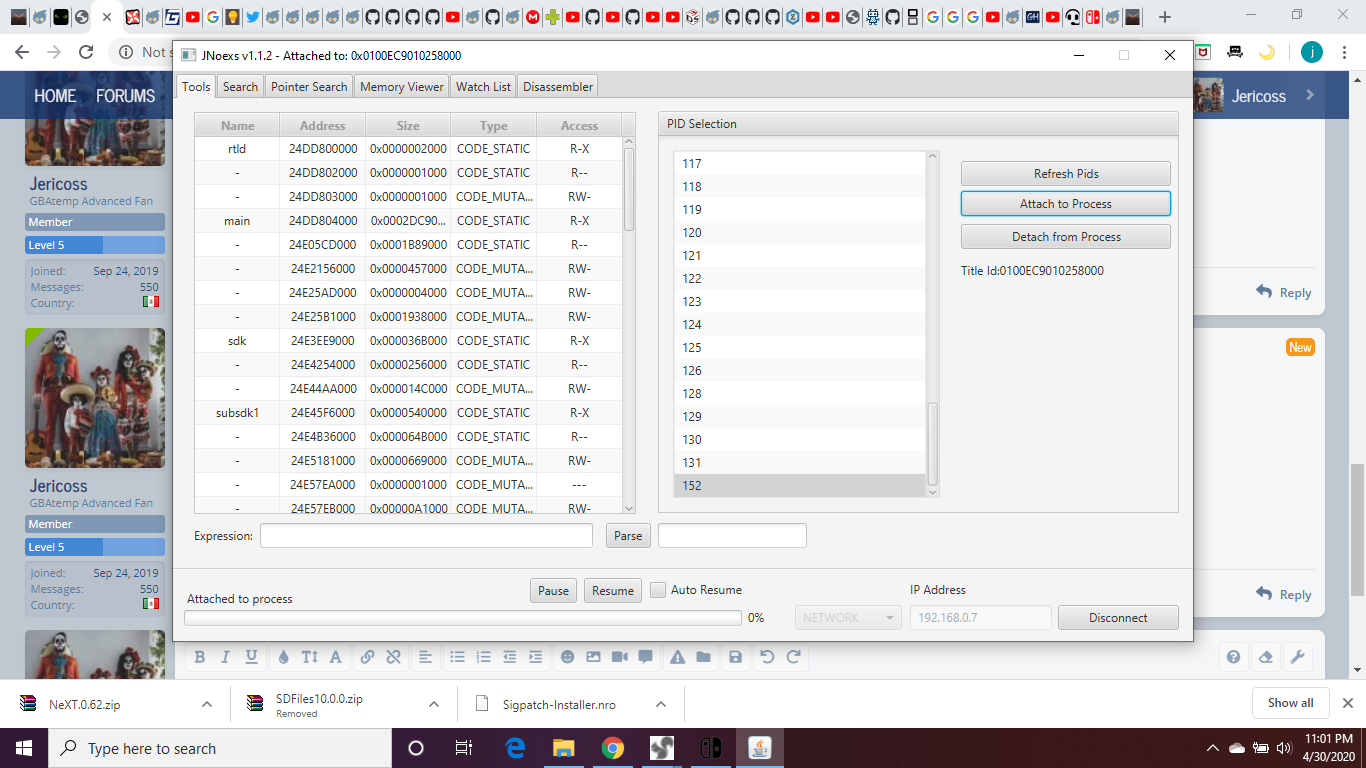Select the 'subsdk1' memory region row

[x=408, y=413]
